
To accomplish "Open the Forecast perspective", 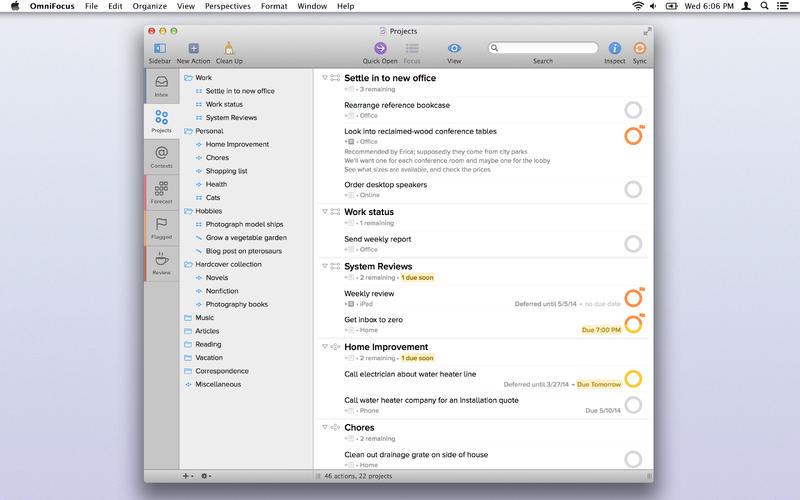I will (x=161, y=192).
